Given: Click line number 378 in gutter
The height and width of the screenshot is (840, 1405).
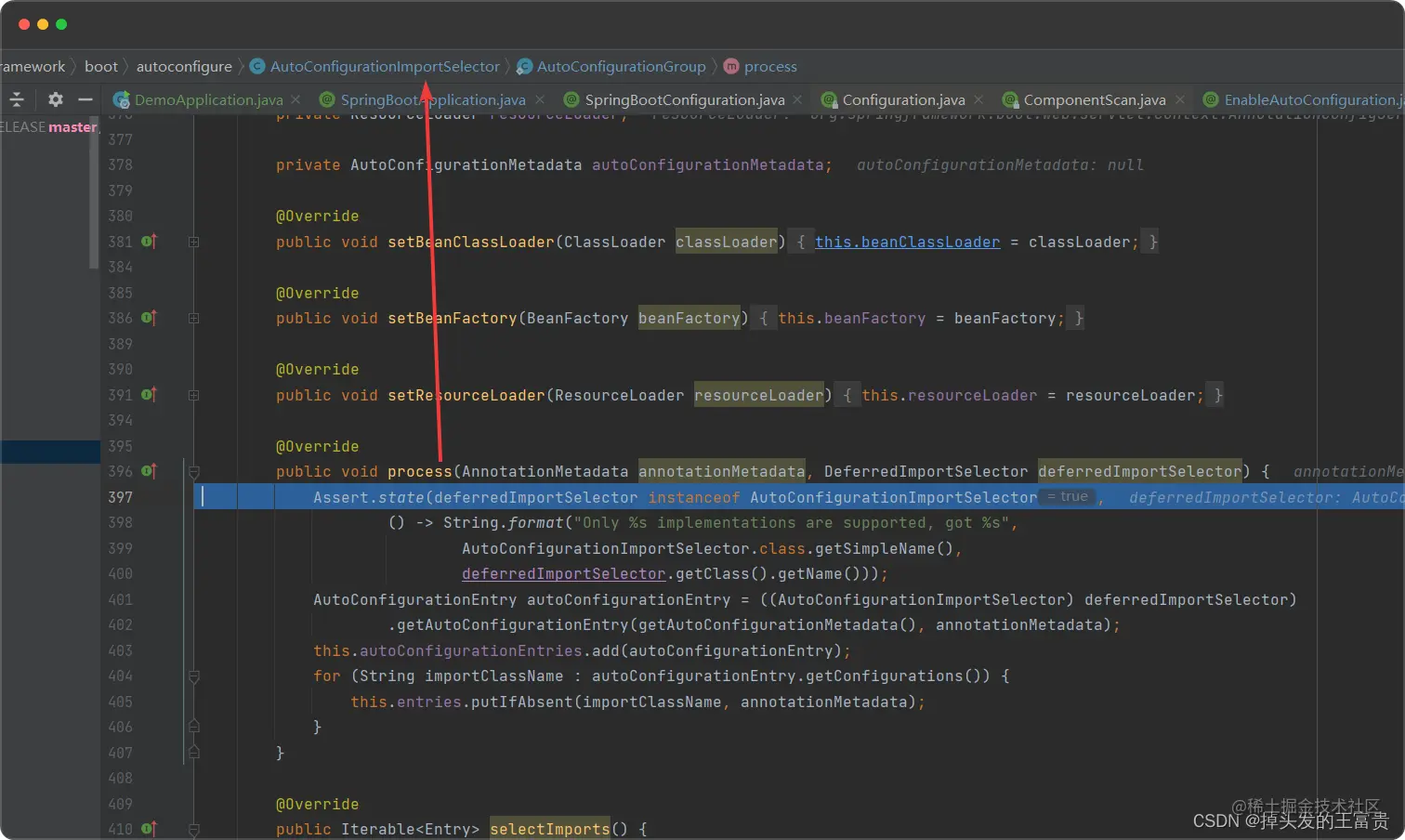Looking at the screenshot, I should (x=121, y=164).
